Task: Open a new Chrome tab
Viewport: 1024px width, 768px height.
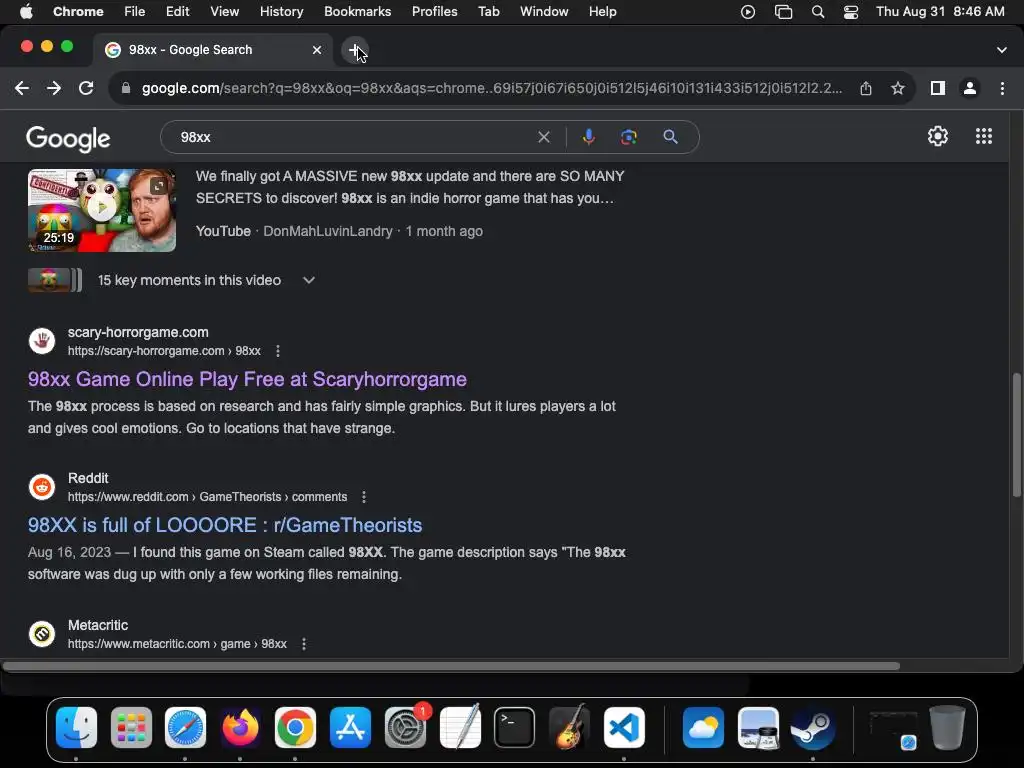Action: click(x=355, y=50)
